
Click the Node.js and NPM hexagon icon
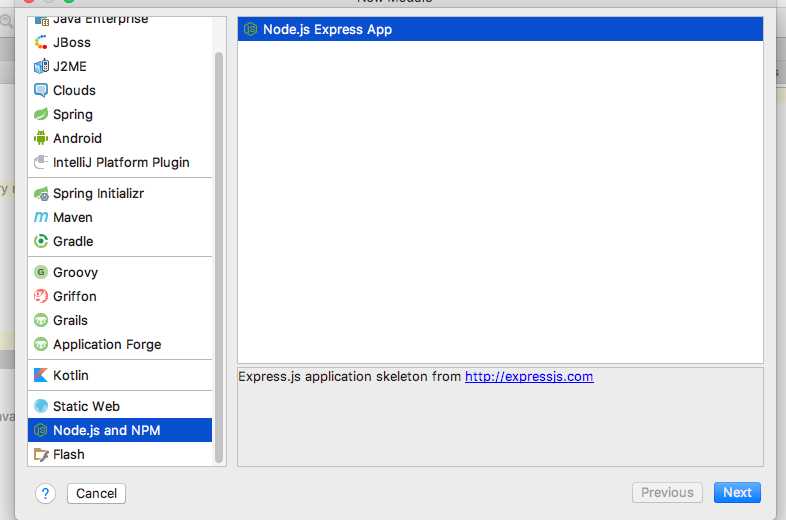pyautogui.click(x=41, y=430)
